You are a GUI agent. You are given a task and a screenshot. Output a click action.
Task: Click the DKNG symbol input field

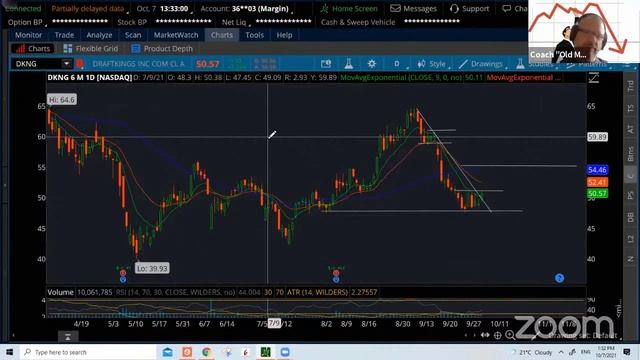(x=38, y=64)
